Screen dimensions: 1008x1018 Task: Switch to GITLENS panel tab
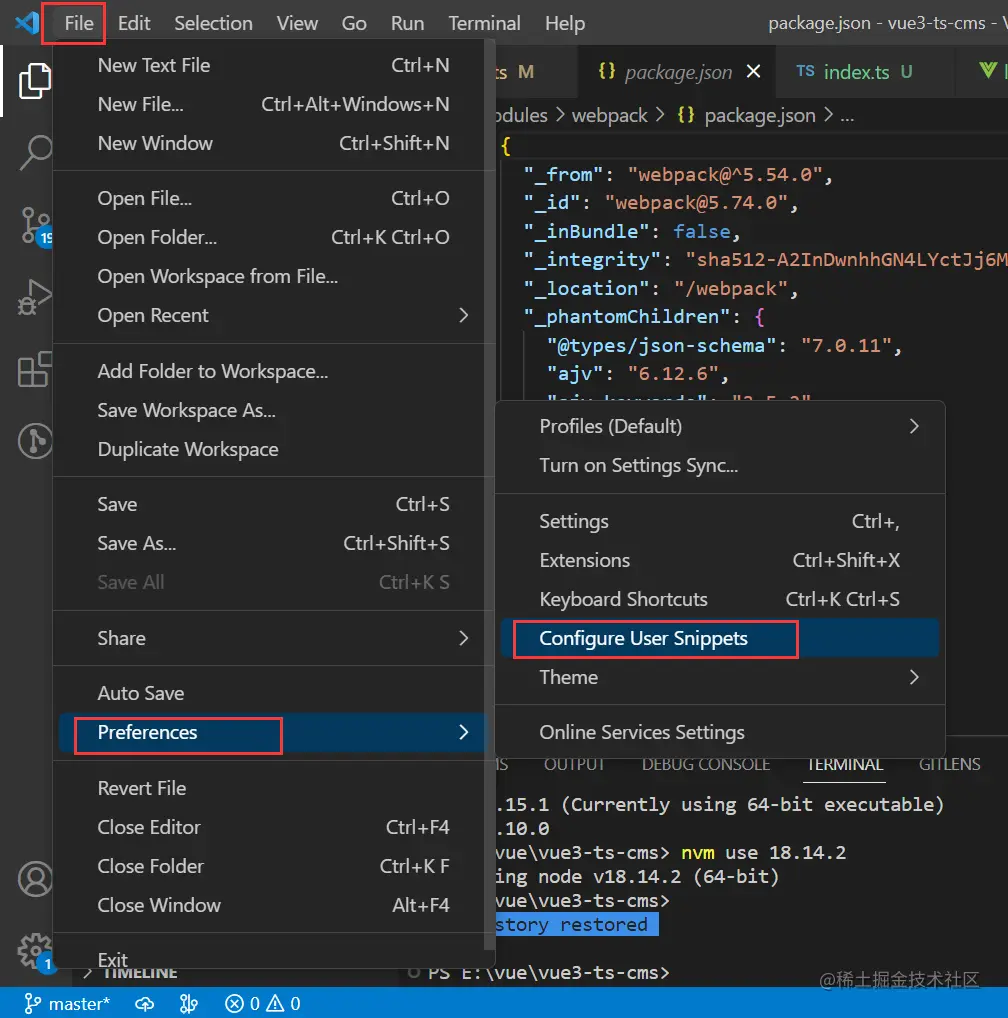coord(949,764)
